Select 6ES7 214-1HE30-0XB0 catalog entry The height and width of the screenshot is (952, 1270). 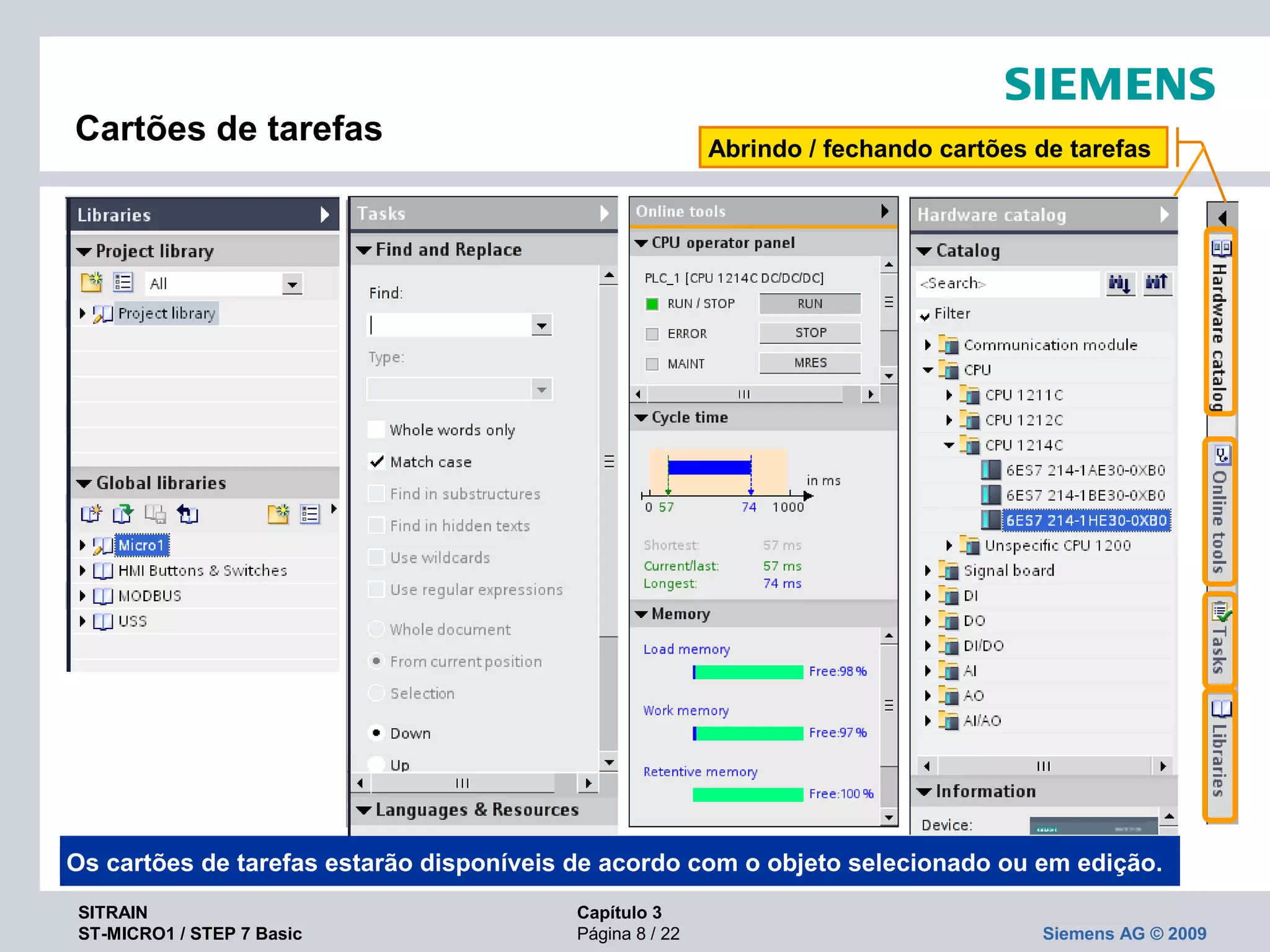pyautogui.click(x=1086, y=521)
